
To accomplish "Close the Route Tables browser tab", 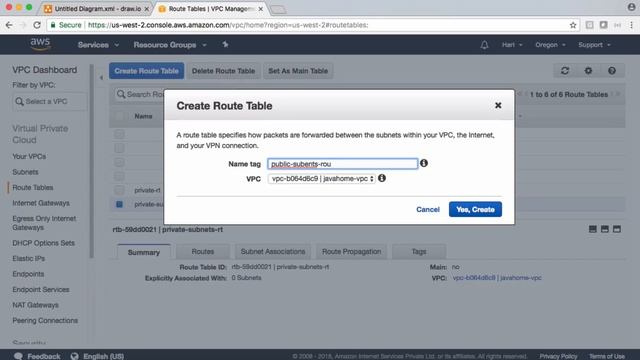I will coord(261,9).
